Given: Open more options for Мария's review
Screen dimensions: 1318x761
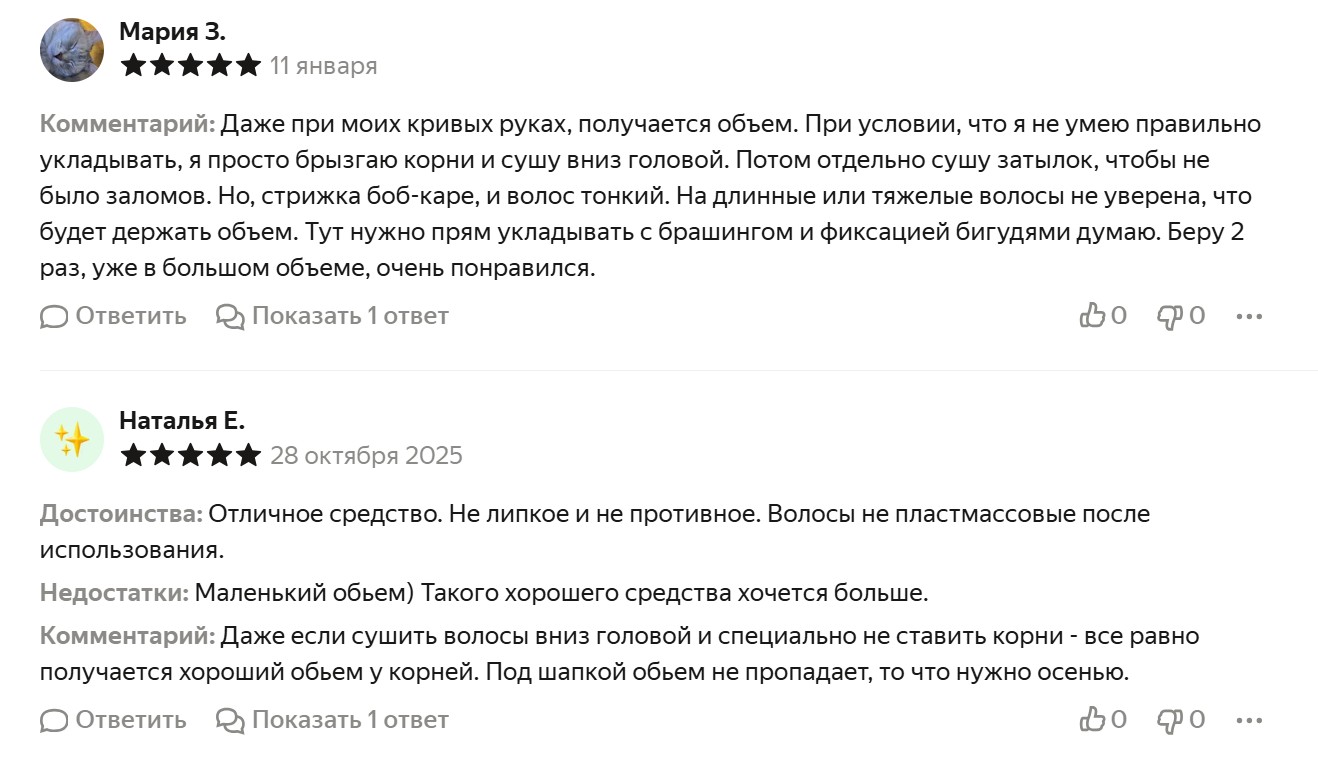Looking at the screenshot, I should 1249,316.
